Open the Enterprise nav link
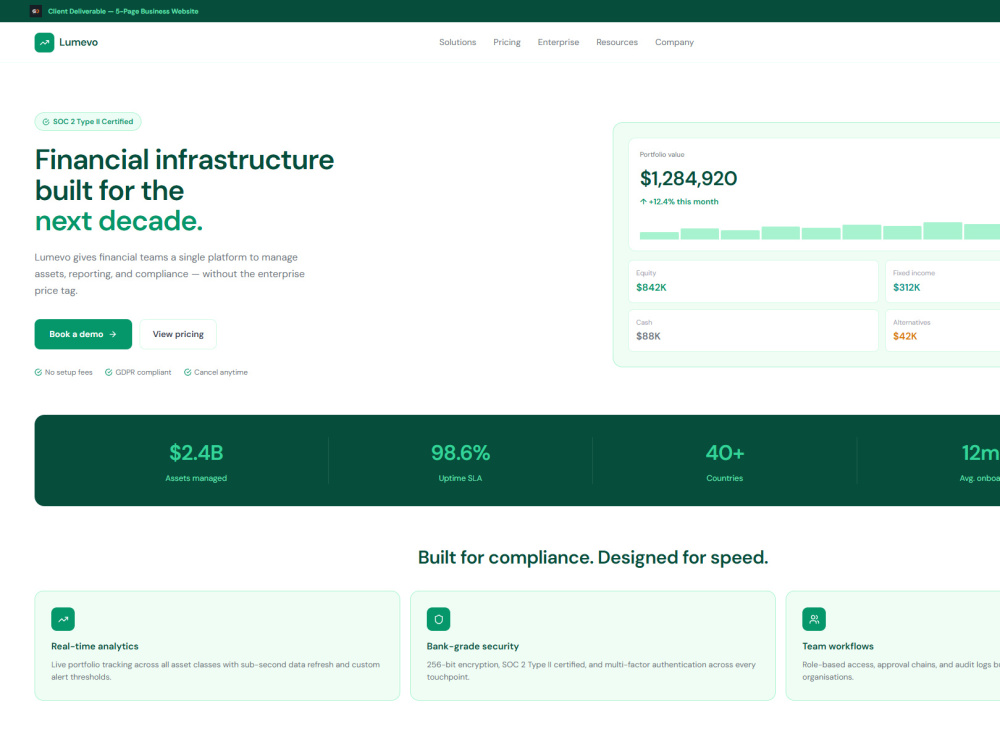 click(x=558, y=42)
